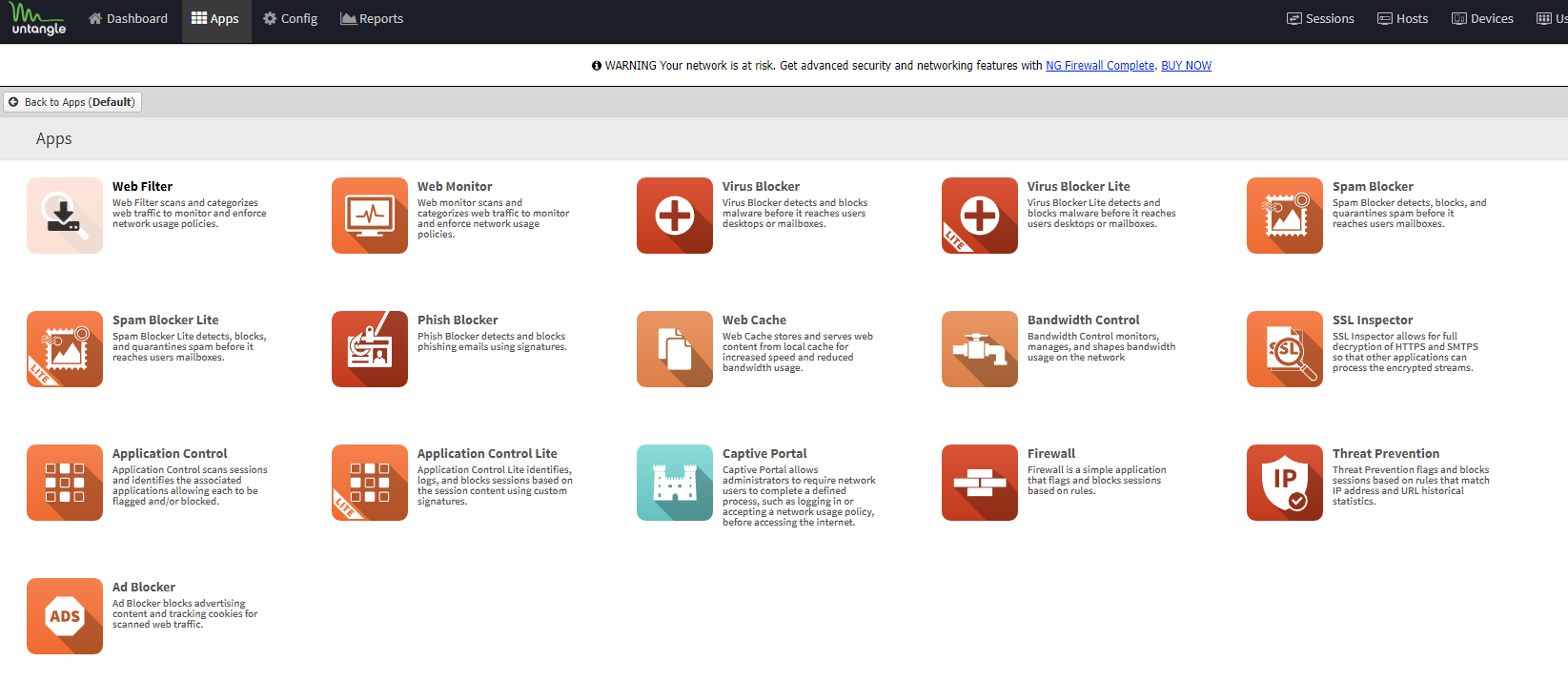Click the Web Cache description text
The width and height of the screenshot is (1568, 682).
point(797,352)
